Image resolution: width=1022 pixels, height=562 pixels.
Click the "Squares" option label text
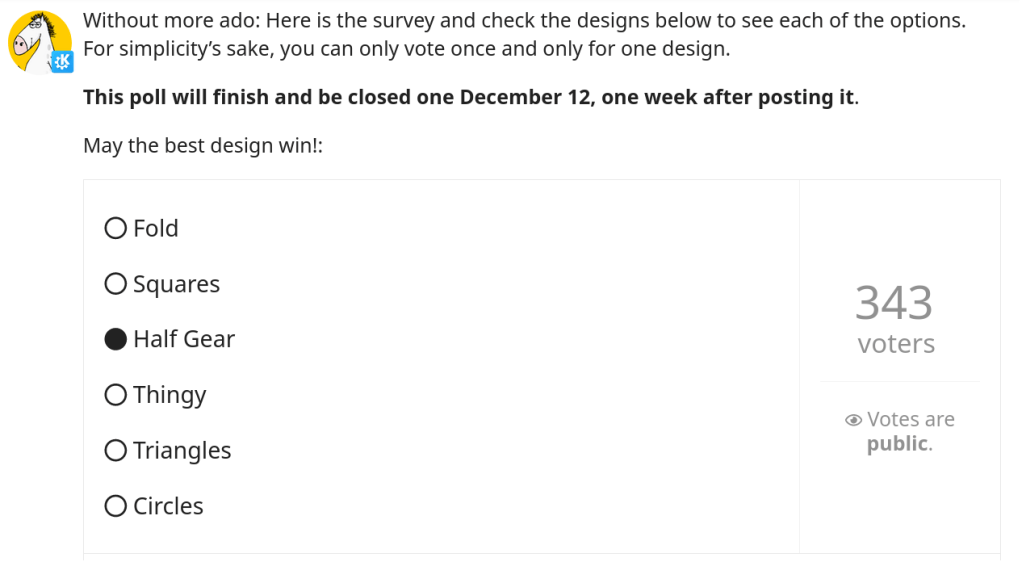(x=176, y=285)
